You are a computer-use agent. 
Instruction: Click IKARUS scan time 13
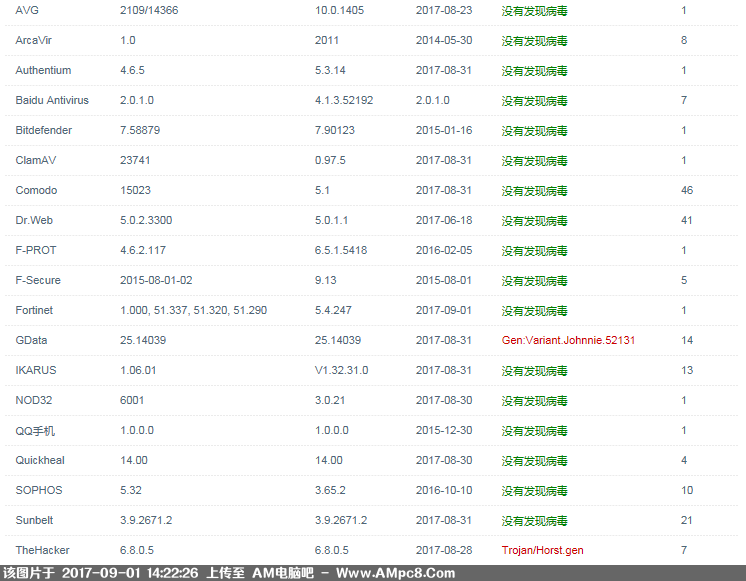pyautogui.click(x=687, y=370)
